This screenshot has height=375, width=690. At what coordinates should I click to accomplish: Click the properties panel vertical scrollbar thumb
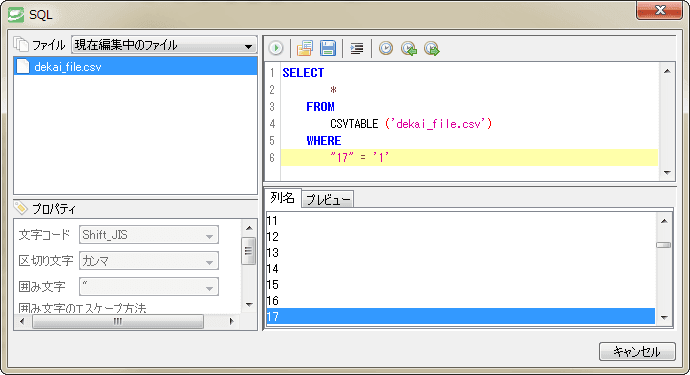click(x=249, y=250)
